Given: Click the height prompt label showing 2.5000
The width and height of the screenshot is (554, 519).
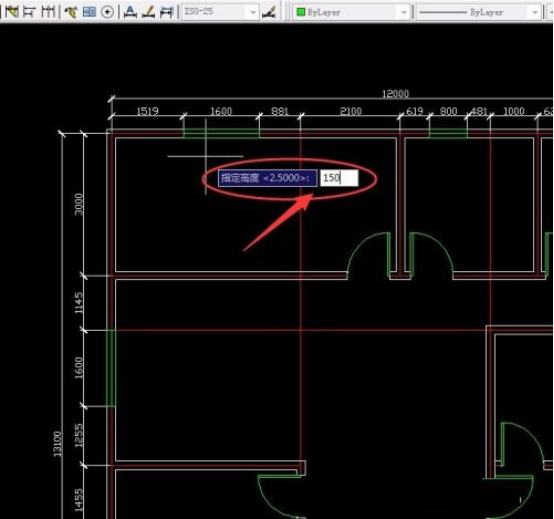Looking at the screenshot, I should coord(267,178).
